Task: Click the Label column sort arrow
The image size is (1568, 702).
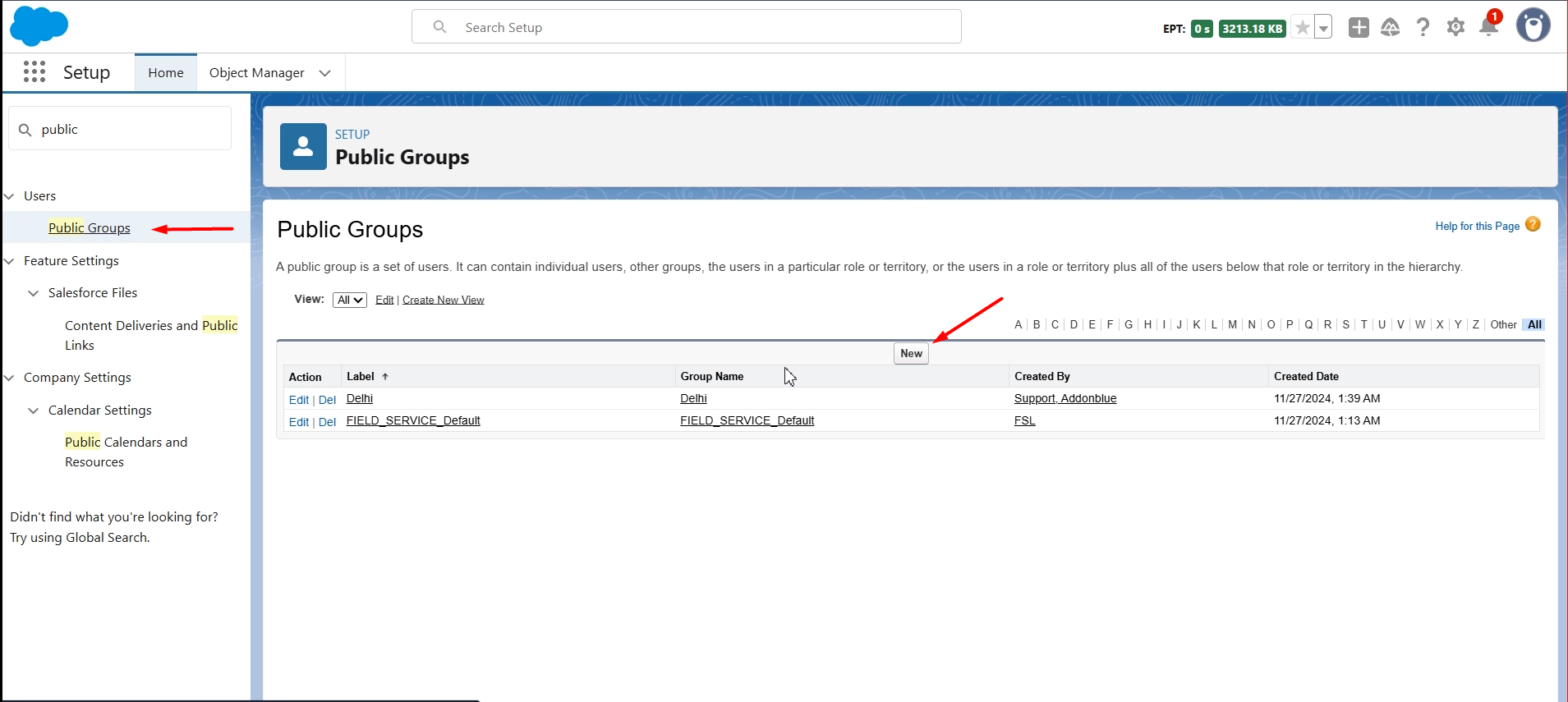Action: pyautogui.click(x=384, y=377)
